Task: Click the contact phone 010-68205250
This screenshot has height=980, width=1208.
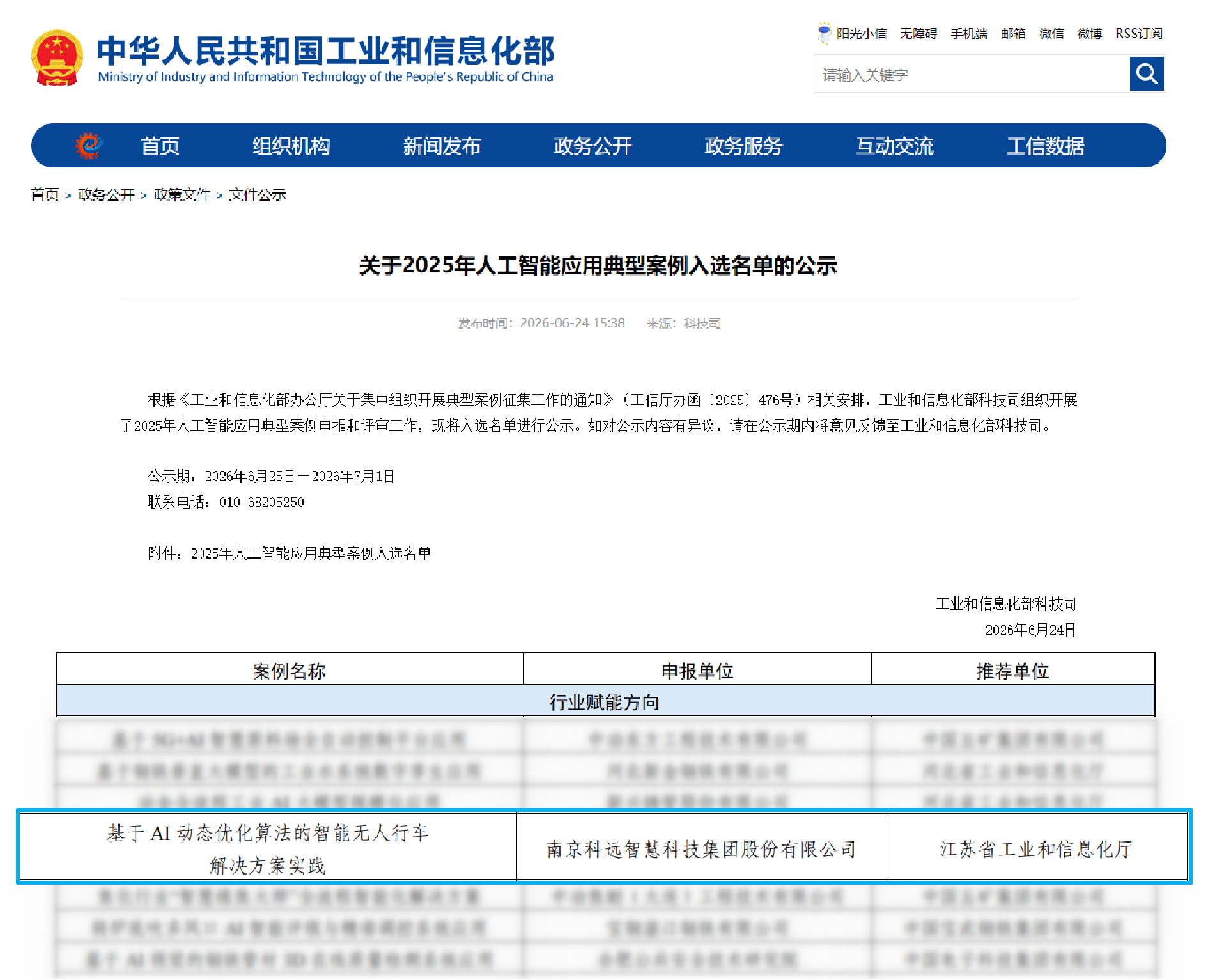Action: [x=261, y=502]
